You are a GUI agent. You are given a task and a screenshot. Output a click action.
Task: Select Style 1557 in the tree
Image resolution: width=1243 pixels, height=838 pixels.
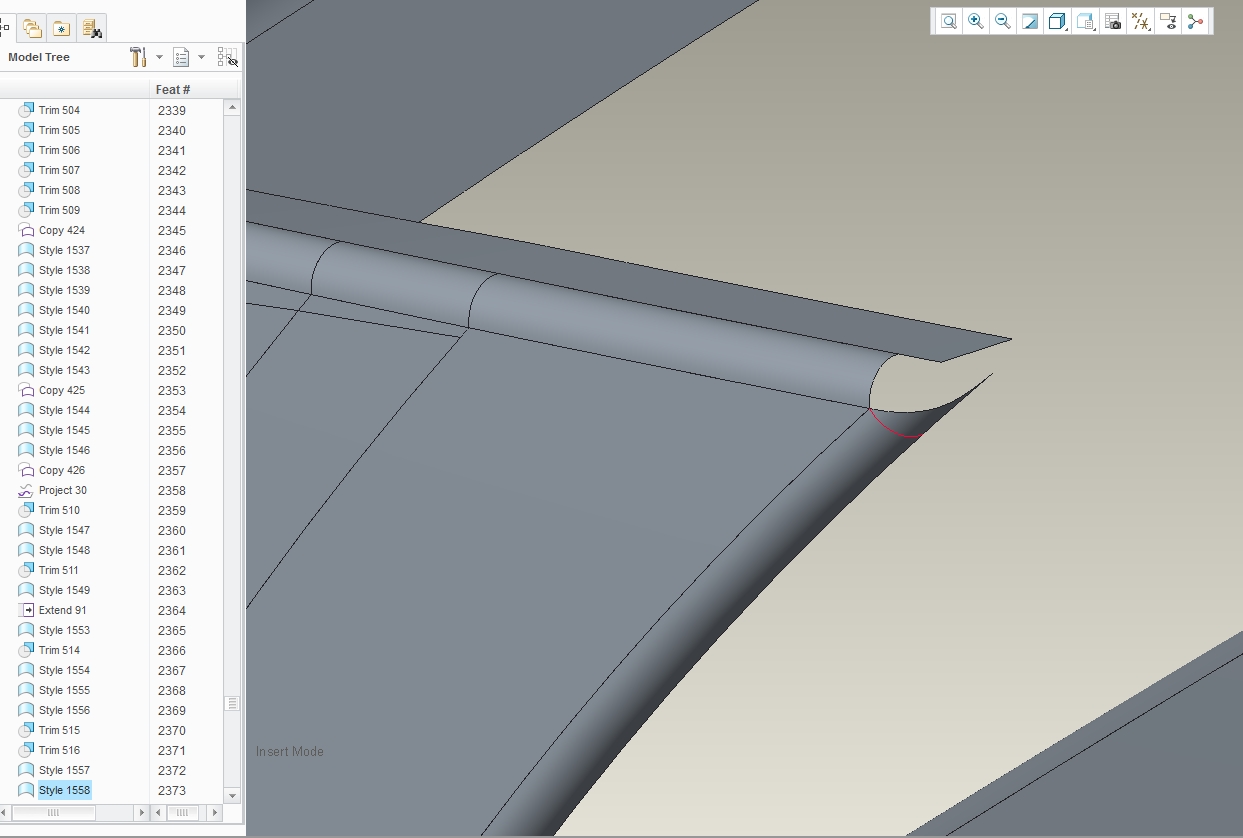click(x=64, y=770)
